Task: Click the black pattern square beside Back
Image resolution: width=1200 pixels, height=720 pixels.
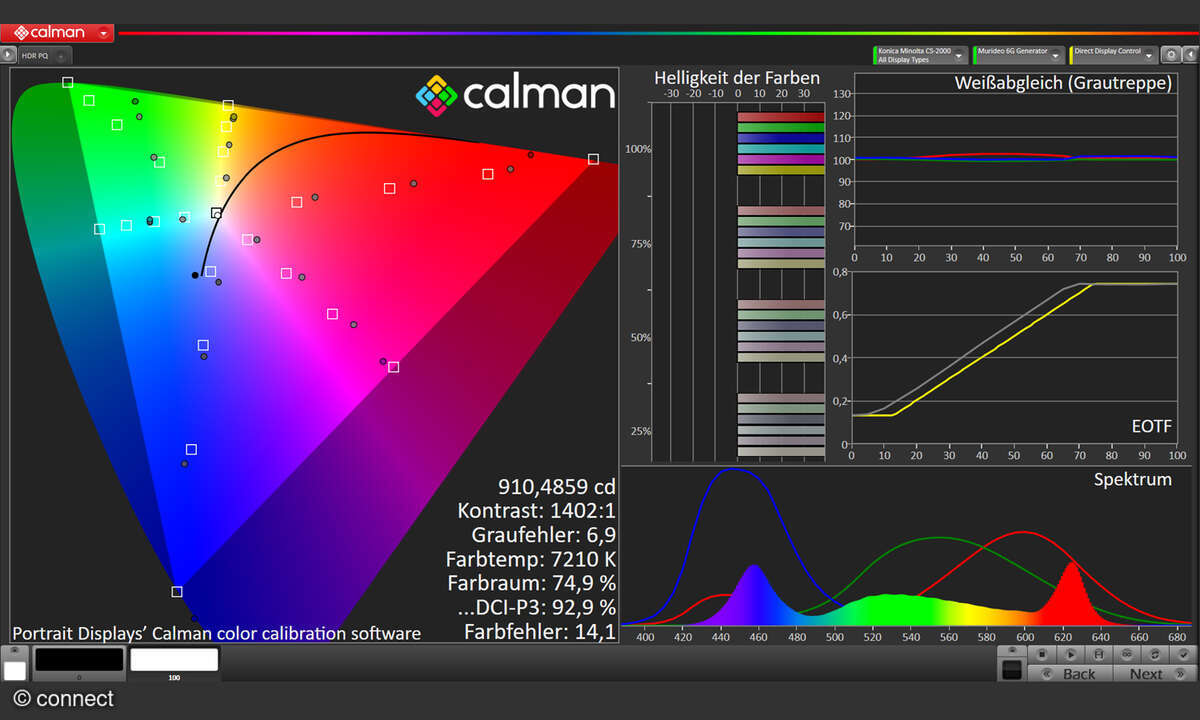Action: click(x=1012, y=670)
